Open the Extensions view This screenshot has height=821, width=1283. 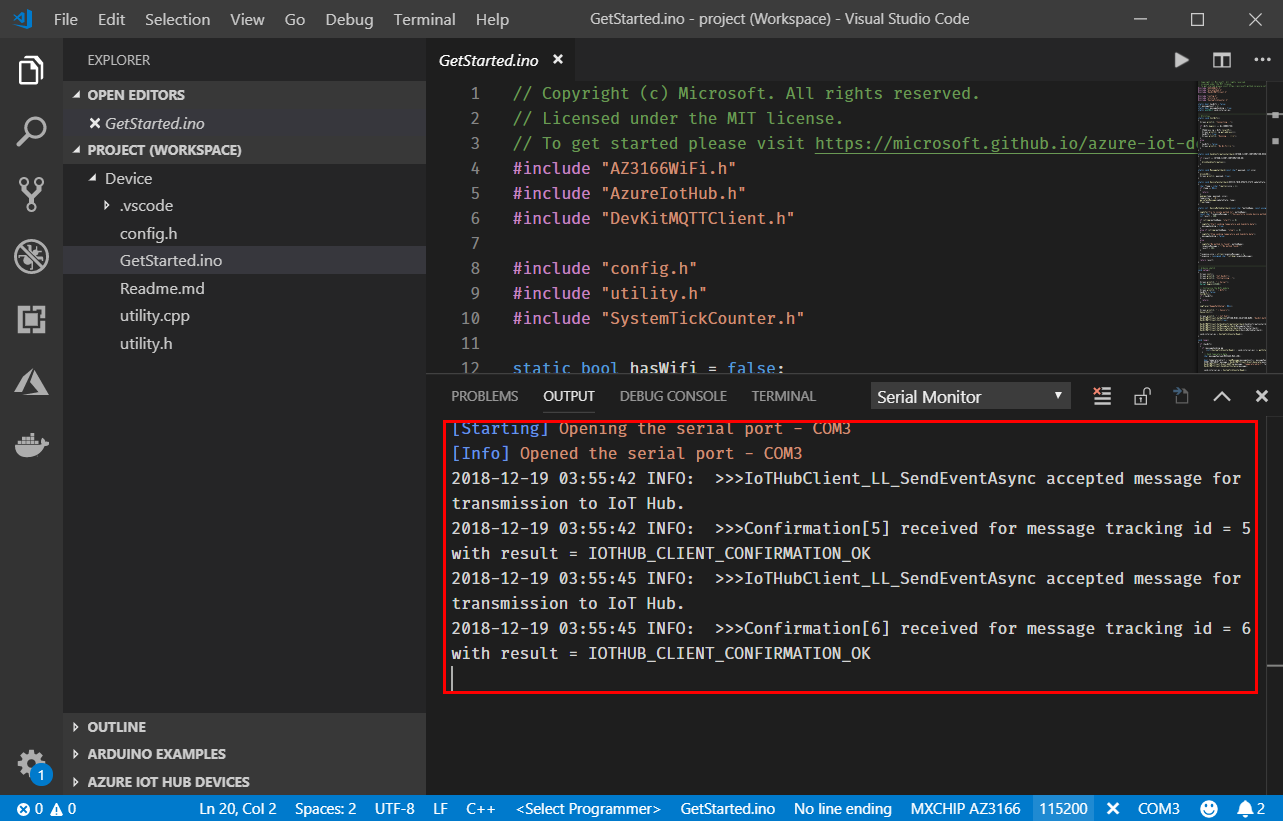[x=31, y=319]
